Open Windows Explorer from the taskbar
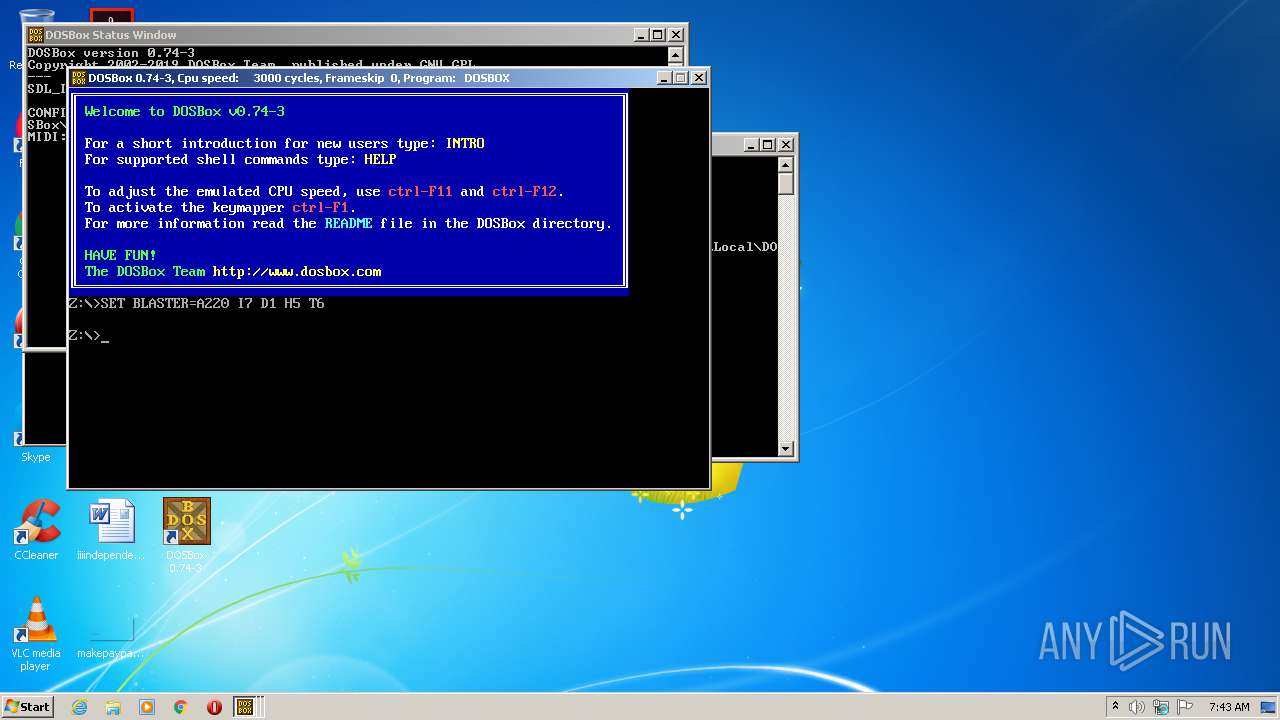1280x720 pixels. click(113, 707)
